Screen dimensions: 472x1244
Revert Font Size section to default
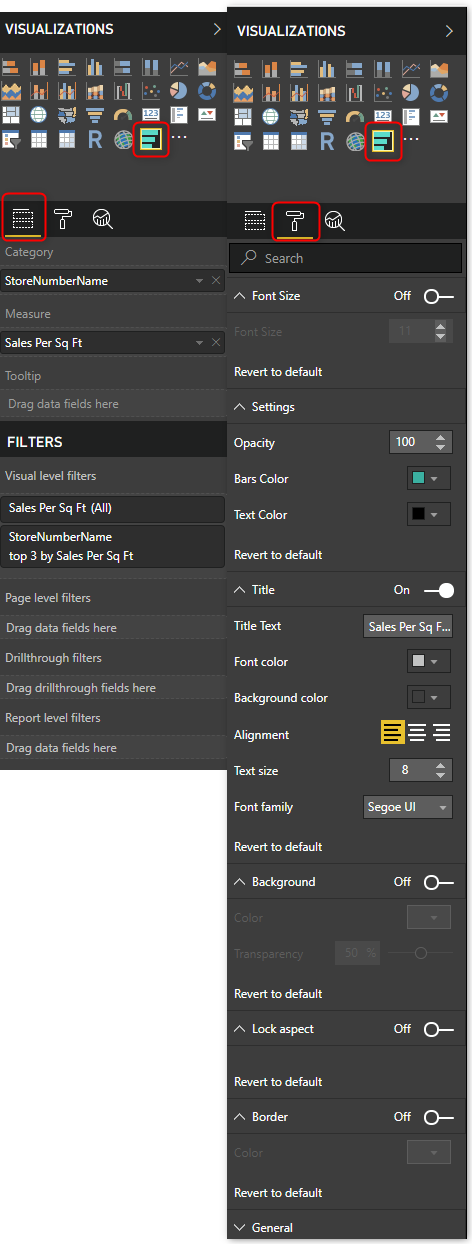(278, 372)
